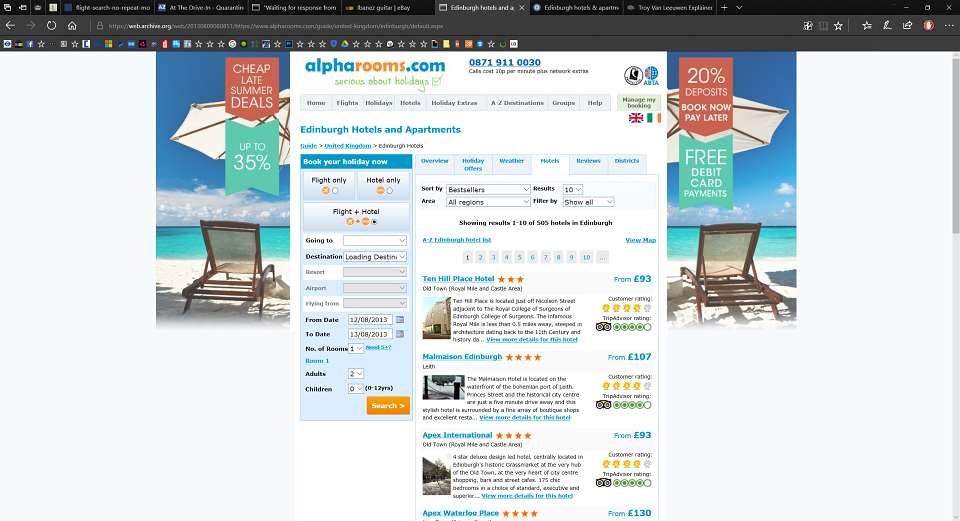The height and width of the screenshot is (521, 960).
Task: Open the From Date calendar icon
Action: (x=400, y=320)
